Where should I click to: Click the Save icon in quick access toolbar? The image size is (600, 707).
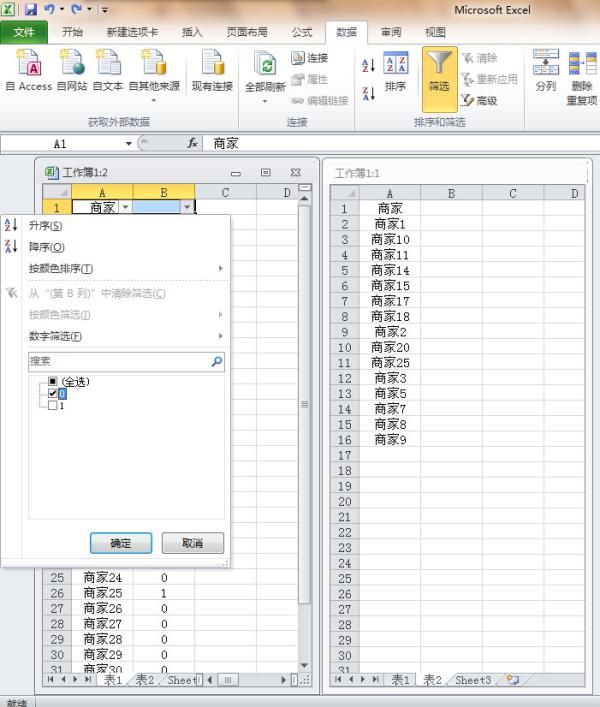point(31,9)
